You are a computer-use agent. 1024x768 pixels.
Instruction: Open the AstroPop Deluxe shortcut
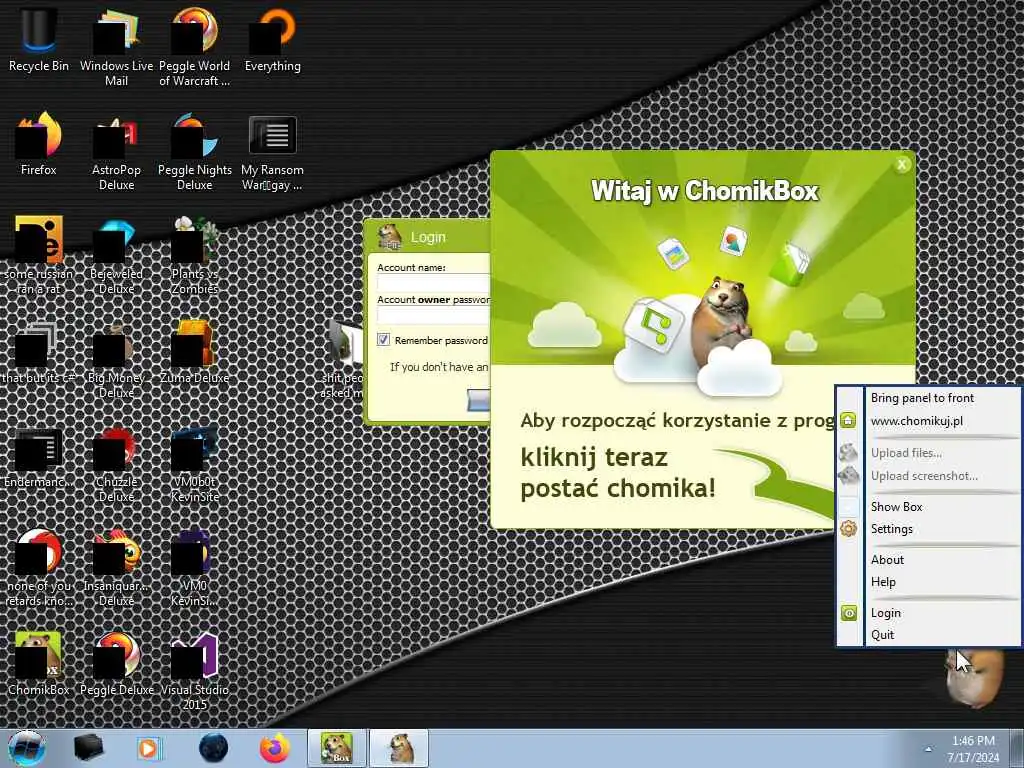tap(116, 152)
